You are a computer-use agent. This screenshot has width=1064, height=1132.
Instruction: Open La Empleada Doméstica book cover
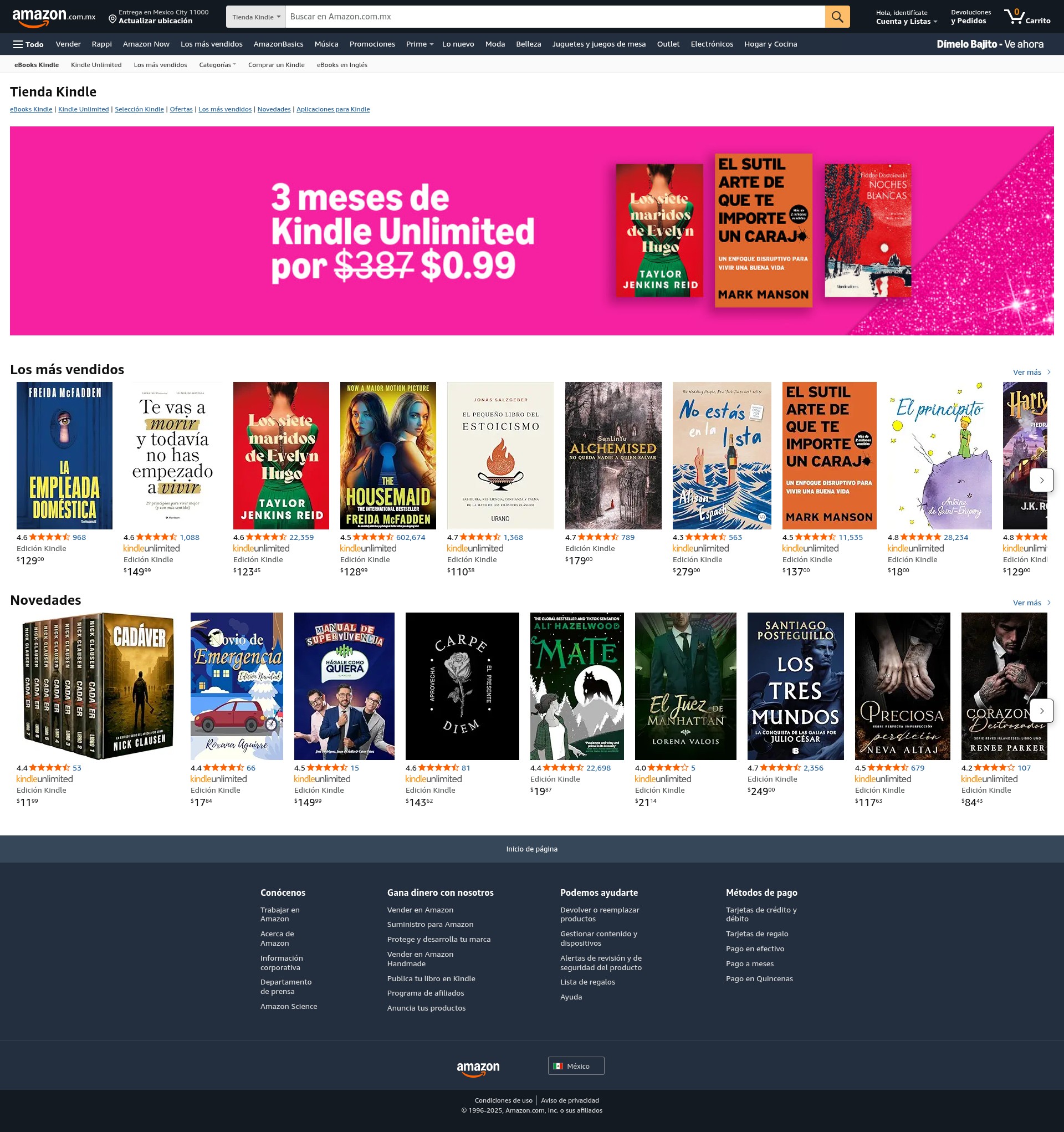[x=64, y=456]
